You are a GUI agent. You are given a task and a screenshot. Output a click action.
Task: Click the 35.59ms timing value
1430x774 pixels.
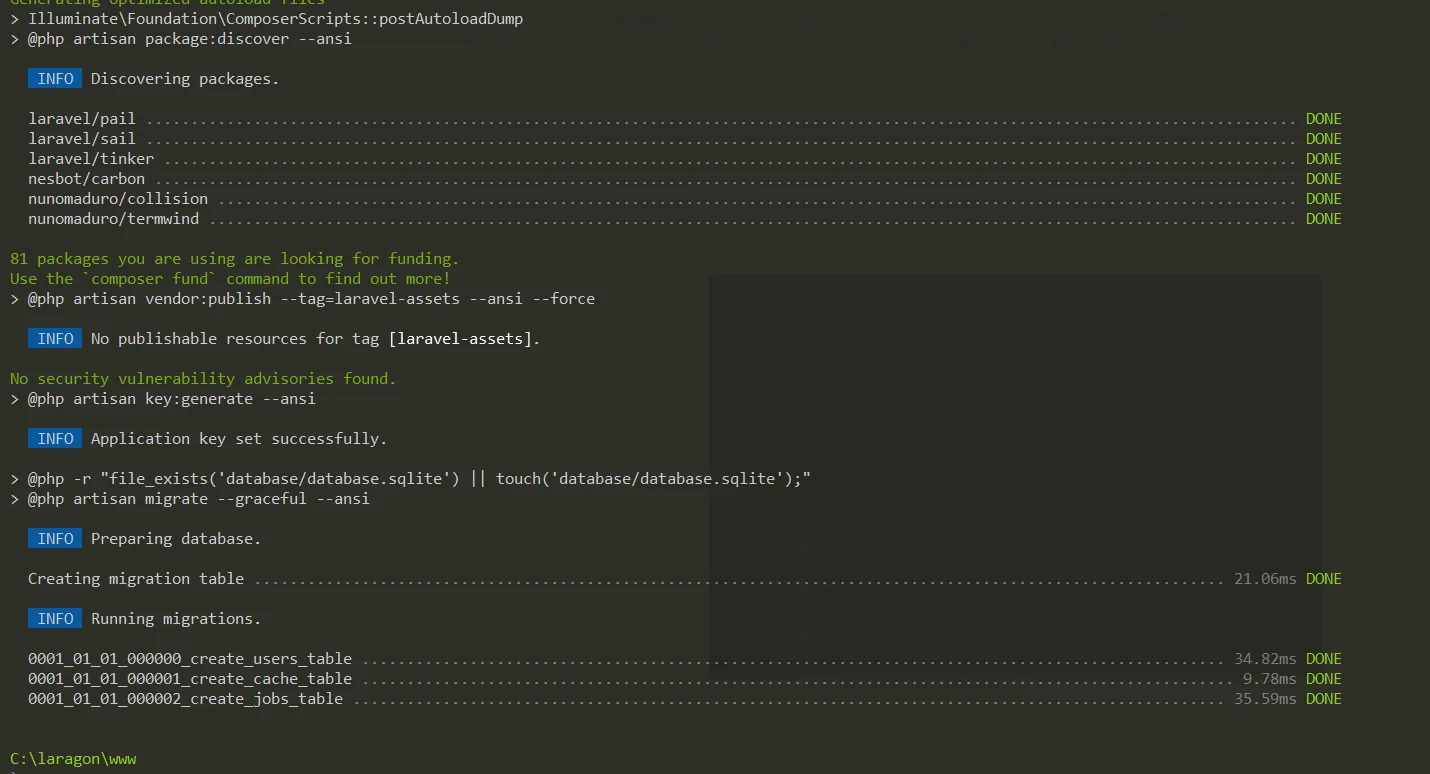tap(1265, 699)
